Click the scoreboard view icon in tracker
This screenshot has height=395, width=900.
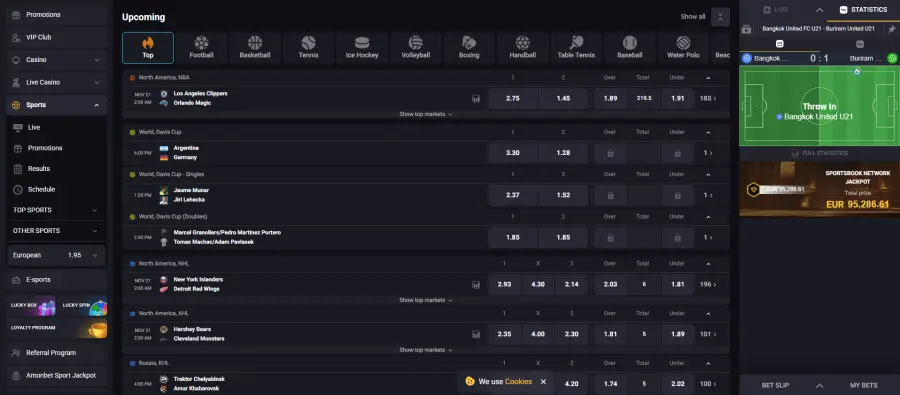point(779,44)
